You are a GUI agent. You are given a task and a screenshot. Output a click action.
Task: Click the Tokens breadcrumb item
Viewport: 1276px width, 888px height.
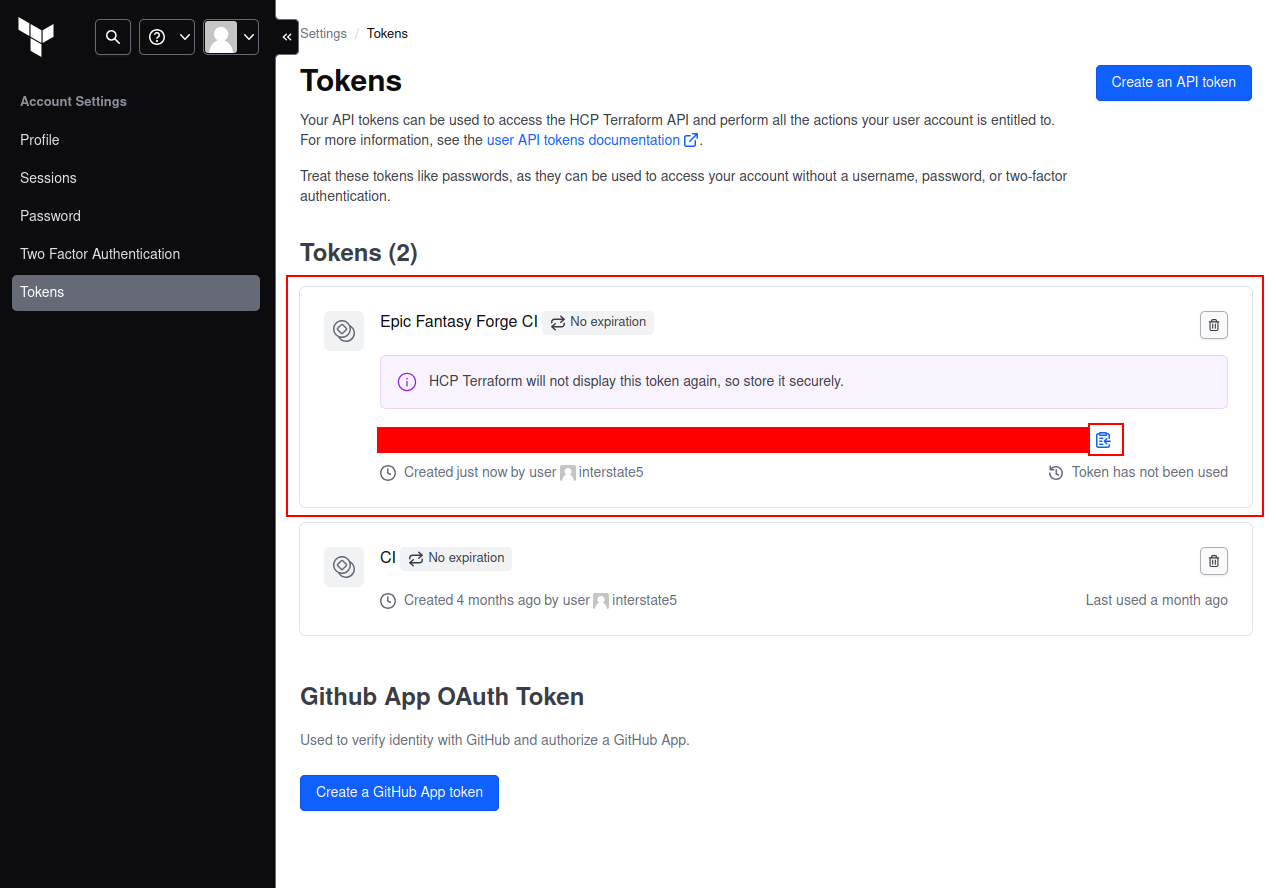pyautogui.click(x=387, y=34)
